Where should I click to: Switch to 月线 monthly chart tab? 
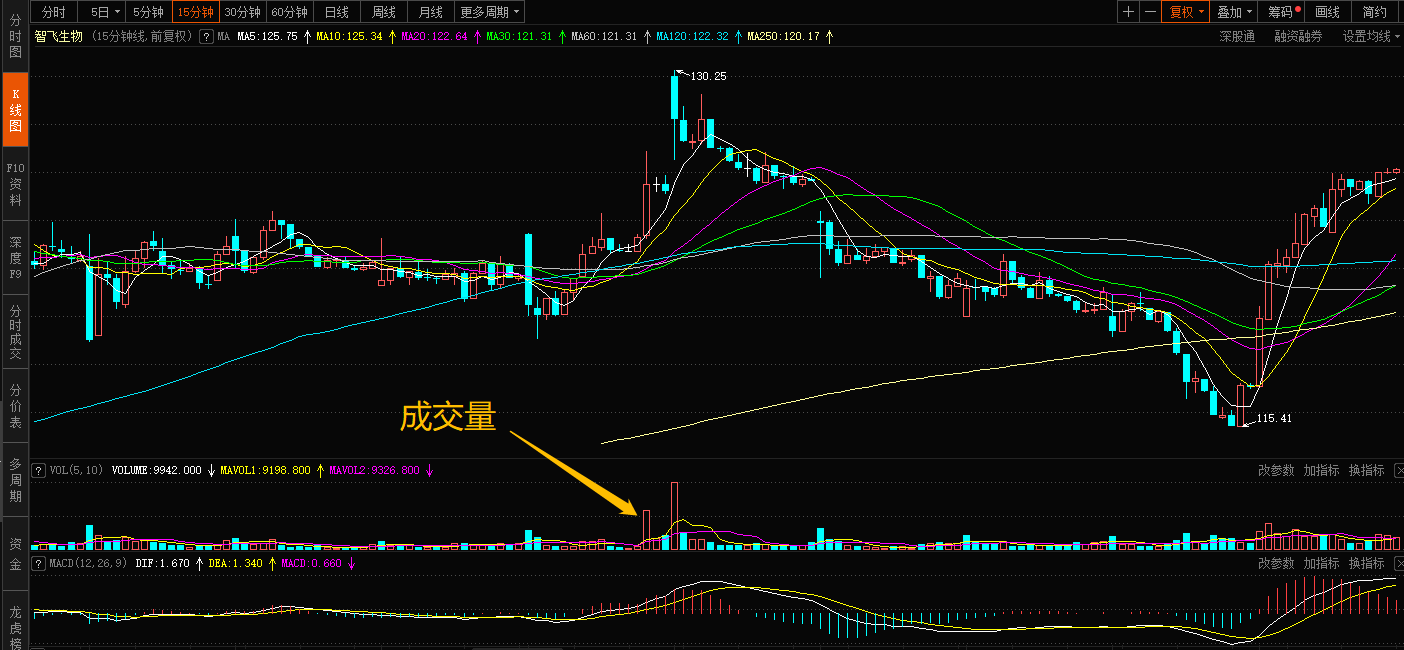click(x=431, y=12)
